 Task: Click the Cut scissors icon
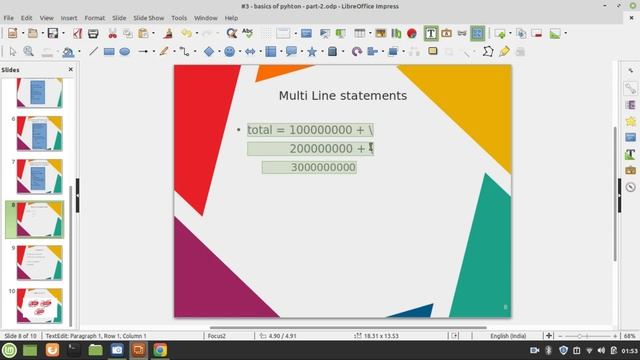pos(112,33)
